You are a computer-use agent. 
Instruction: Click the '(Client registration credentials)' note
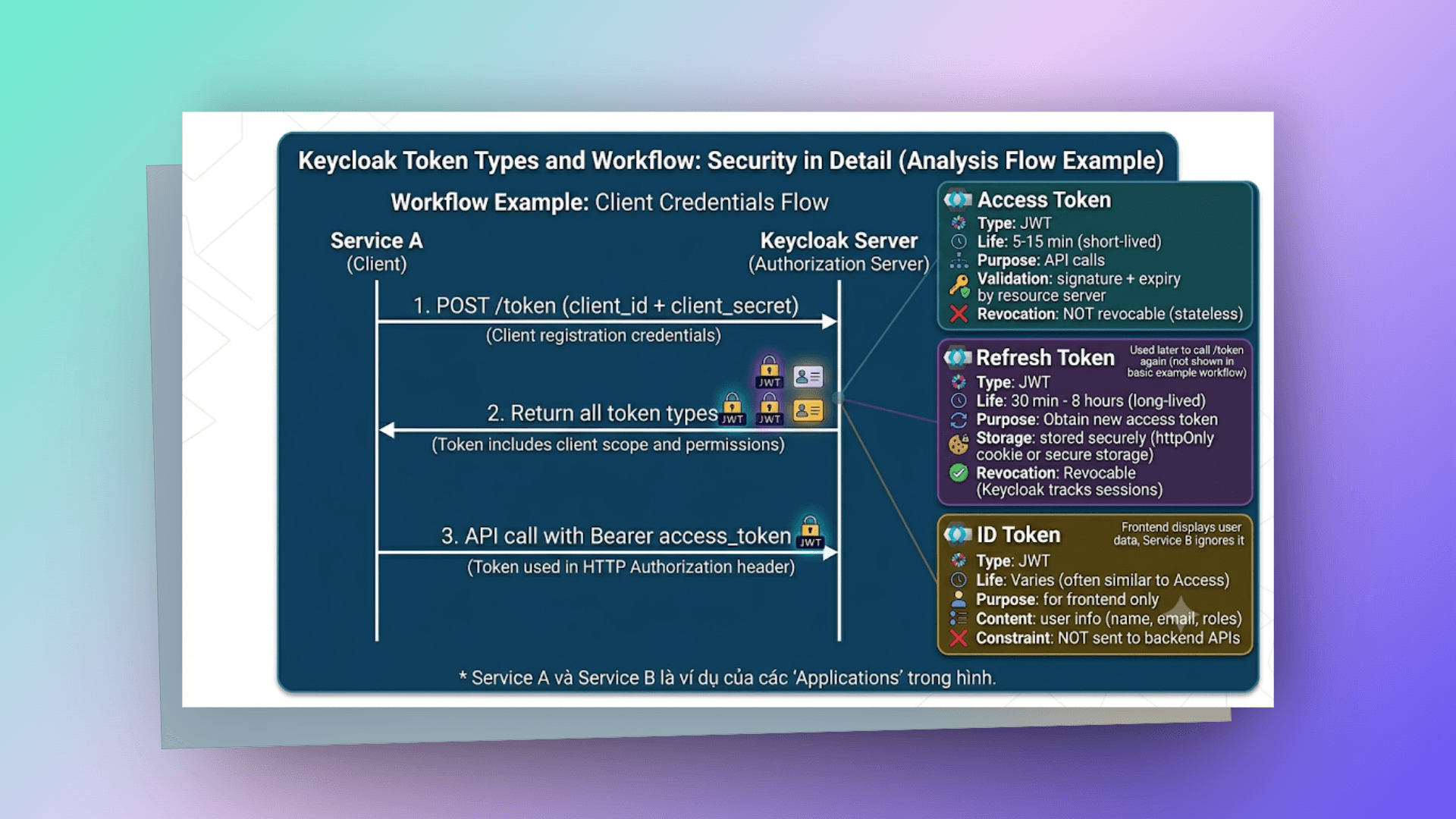[x=604, y=335]
